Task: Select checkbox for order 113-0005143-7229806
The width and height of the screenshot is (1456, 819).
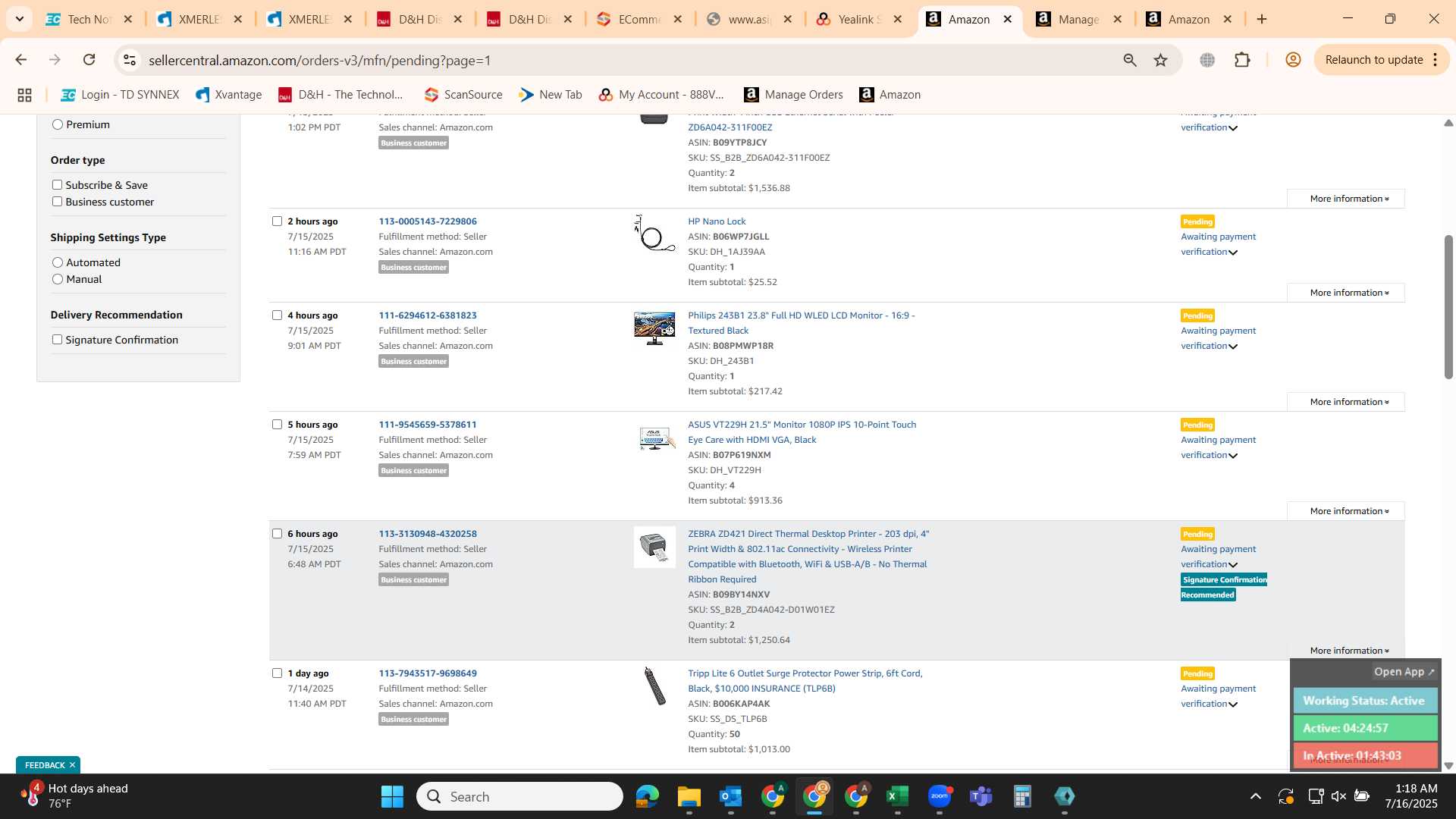Action: [277, 221]
